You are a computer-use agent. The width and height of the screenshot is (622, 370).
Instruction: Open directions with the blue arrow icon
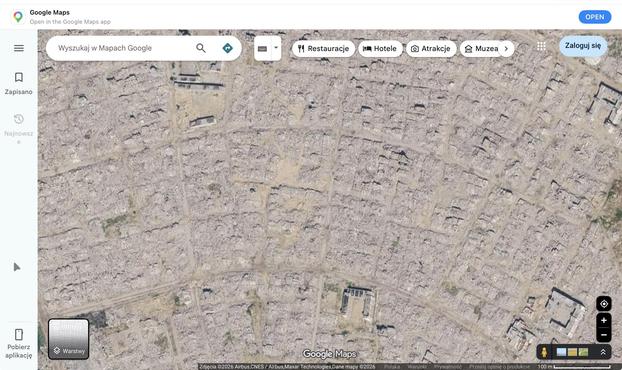coord(227,48)
